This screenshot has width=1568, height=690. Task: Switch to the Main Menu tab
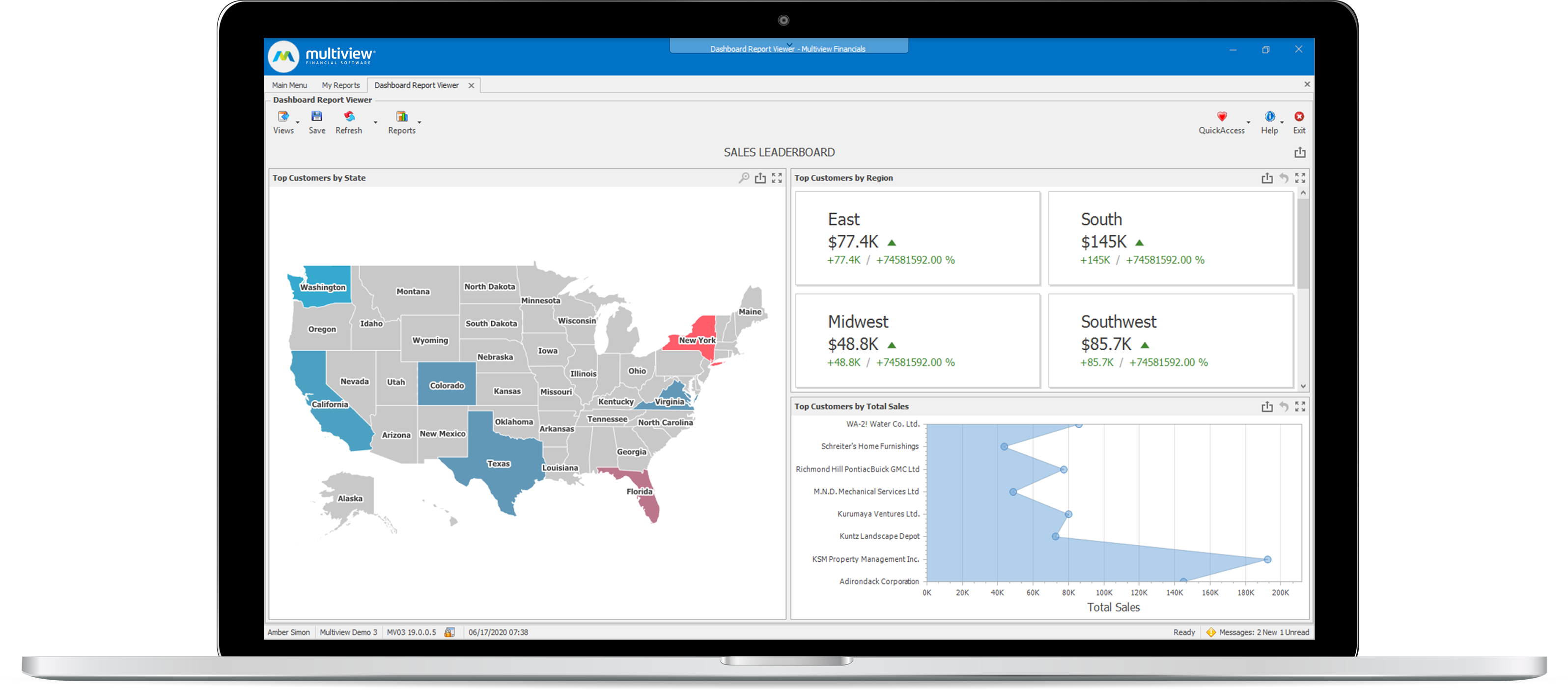click(289, 85)
